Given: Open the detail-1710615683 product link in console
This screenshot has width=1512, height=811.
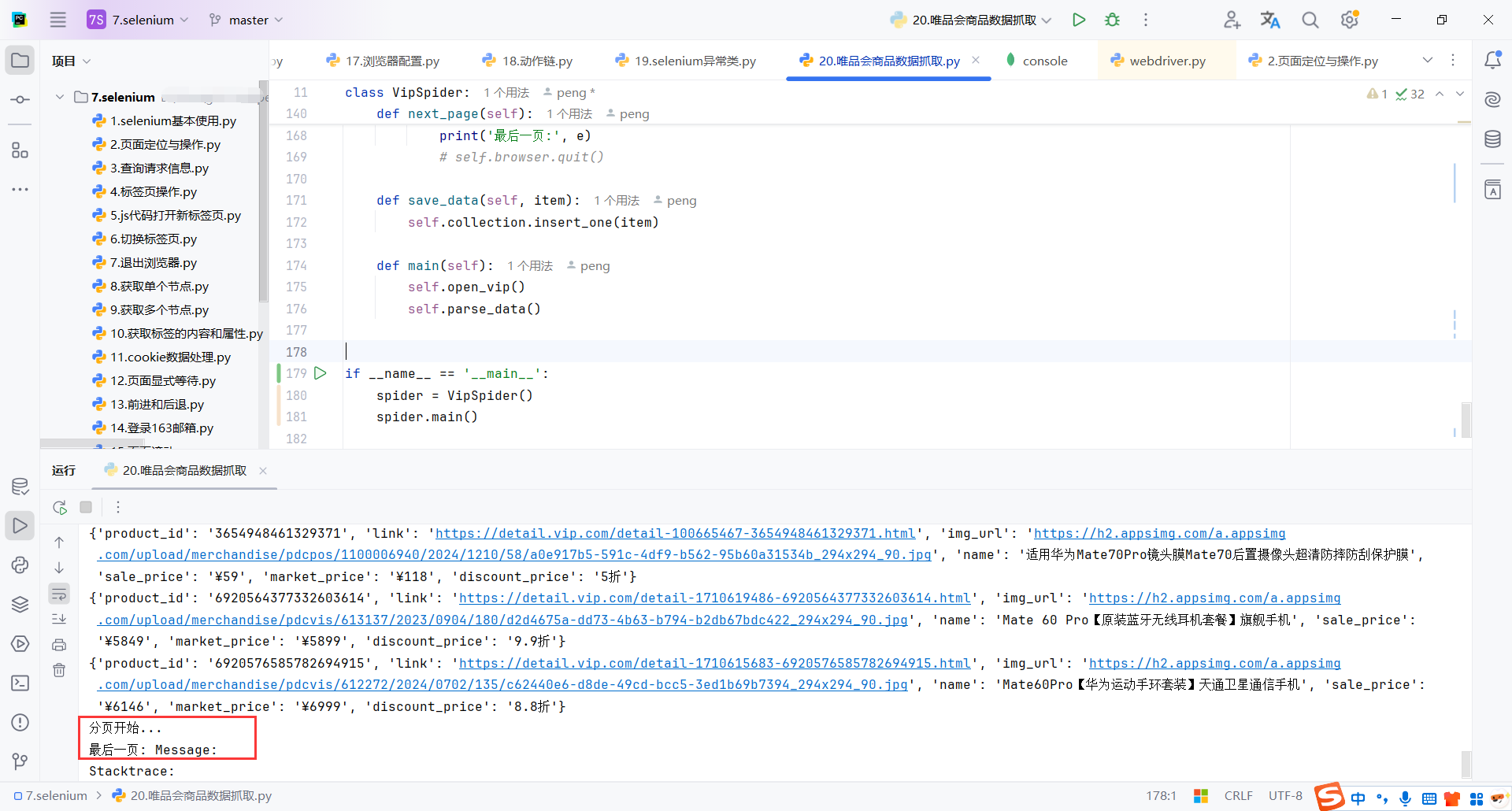Looking at the screenshot, I should coord(715,664).
